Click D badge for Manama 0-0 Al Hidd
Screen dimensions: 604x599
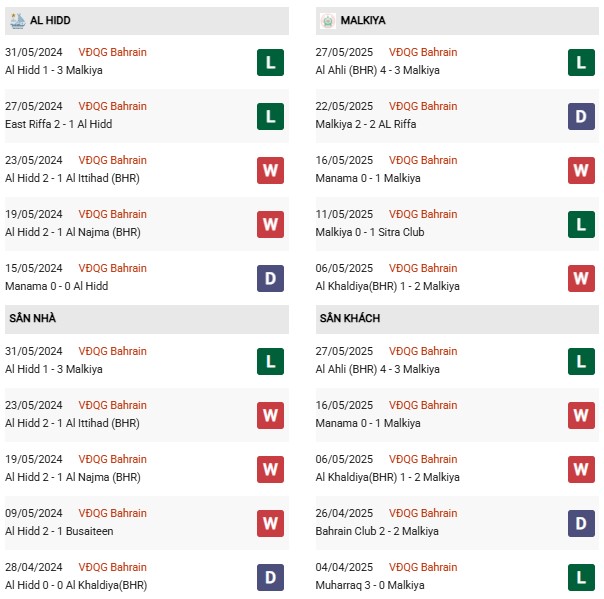270,278
